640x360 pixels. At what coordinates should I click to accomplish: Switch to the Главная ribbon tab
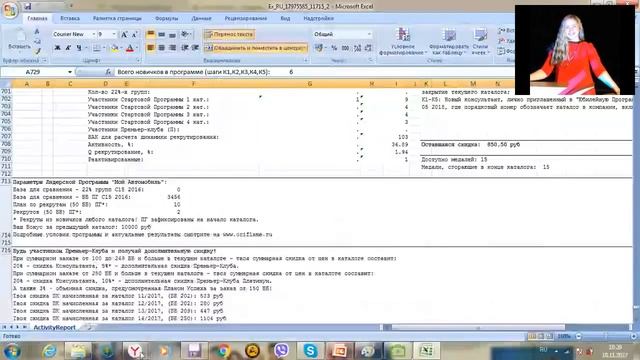pyautogui.click(x=37, y=18)
